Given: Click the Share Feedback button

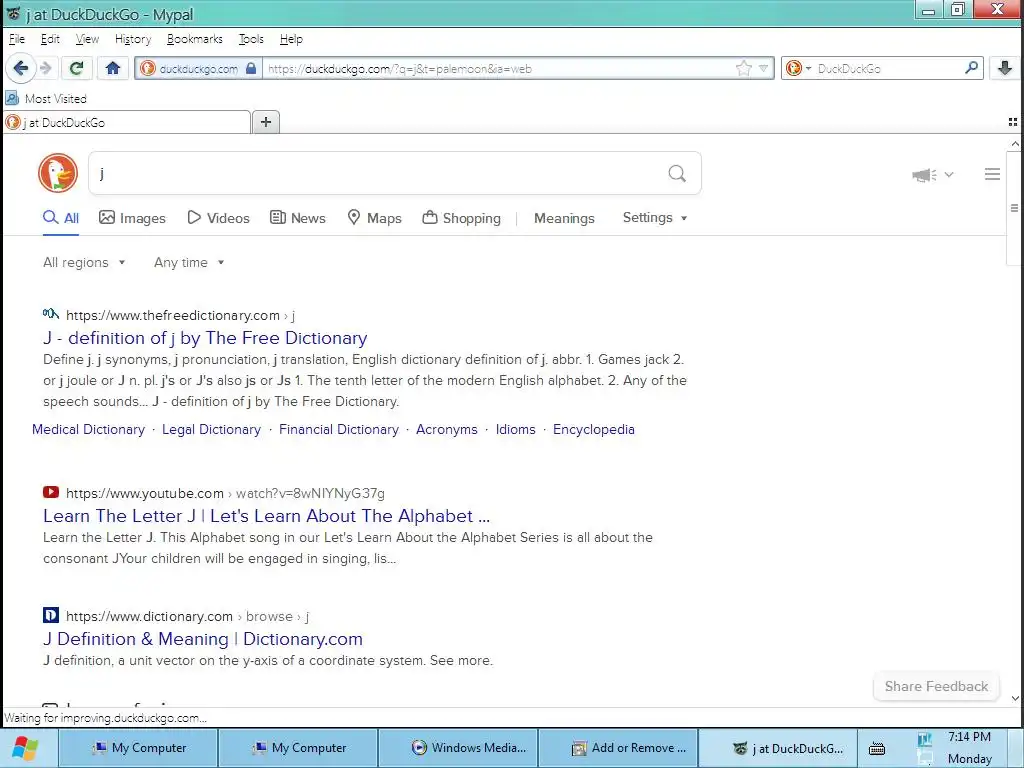Looking at the screenshot, I should (x=936, y=686).
